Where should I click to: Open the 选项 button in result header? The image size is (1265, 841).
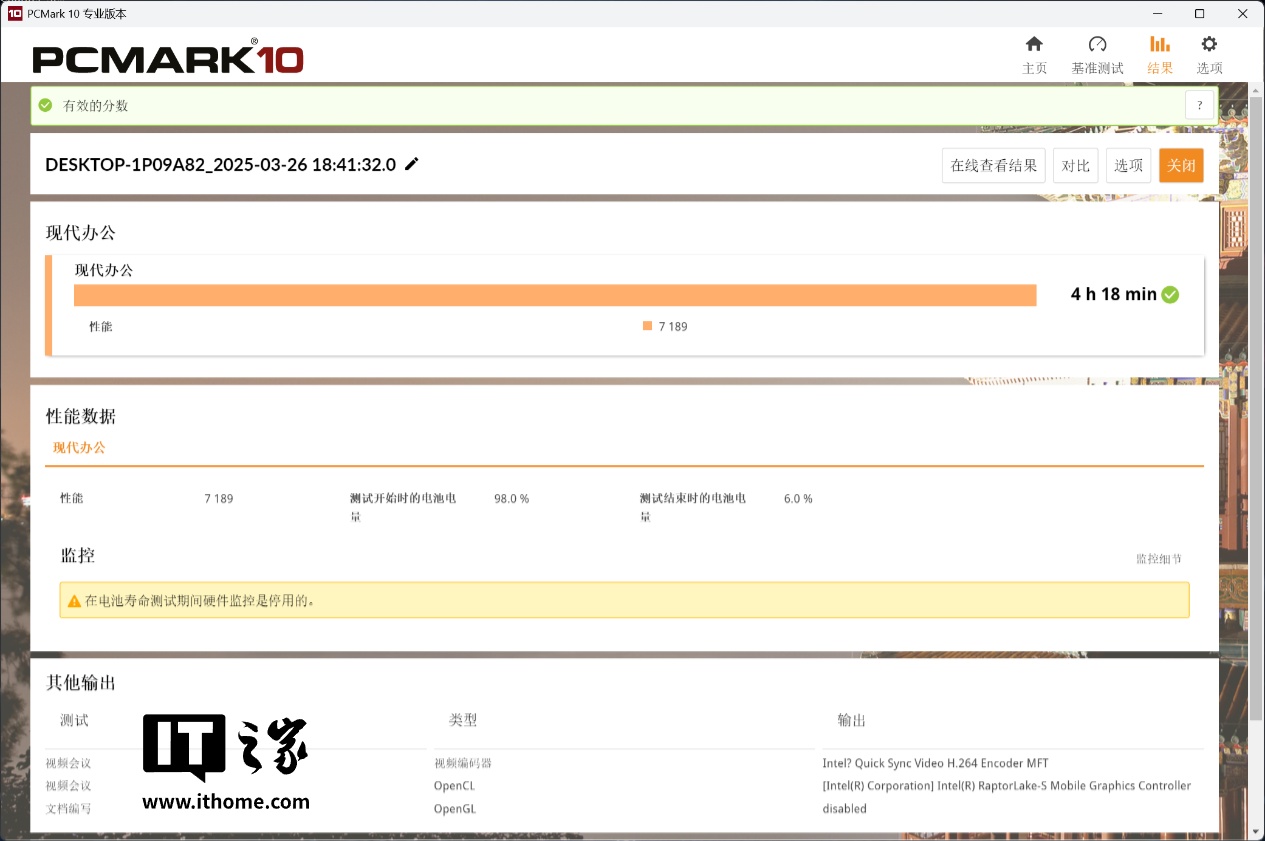tap(1128, 166)
